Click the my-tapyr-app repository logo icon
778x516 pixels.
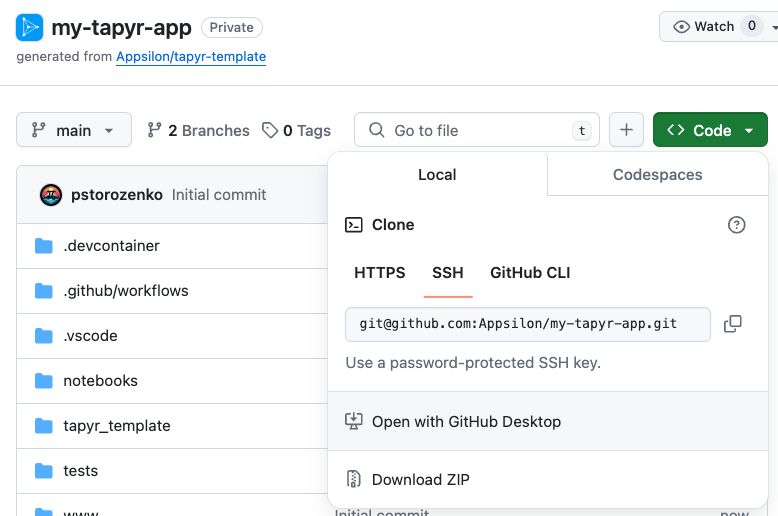pyautogui.click(x=29, y=27)
